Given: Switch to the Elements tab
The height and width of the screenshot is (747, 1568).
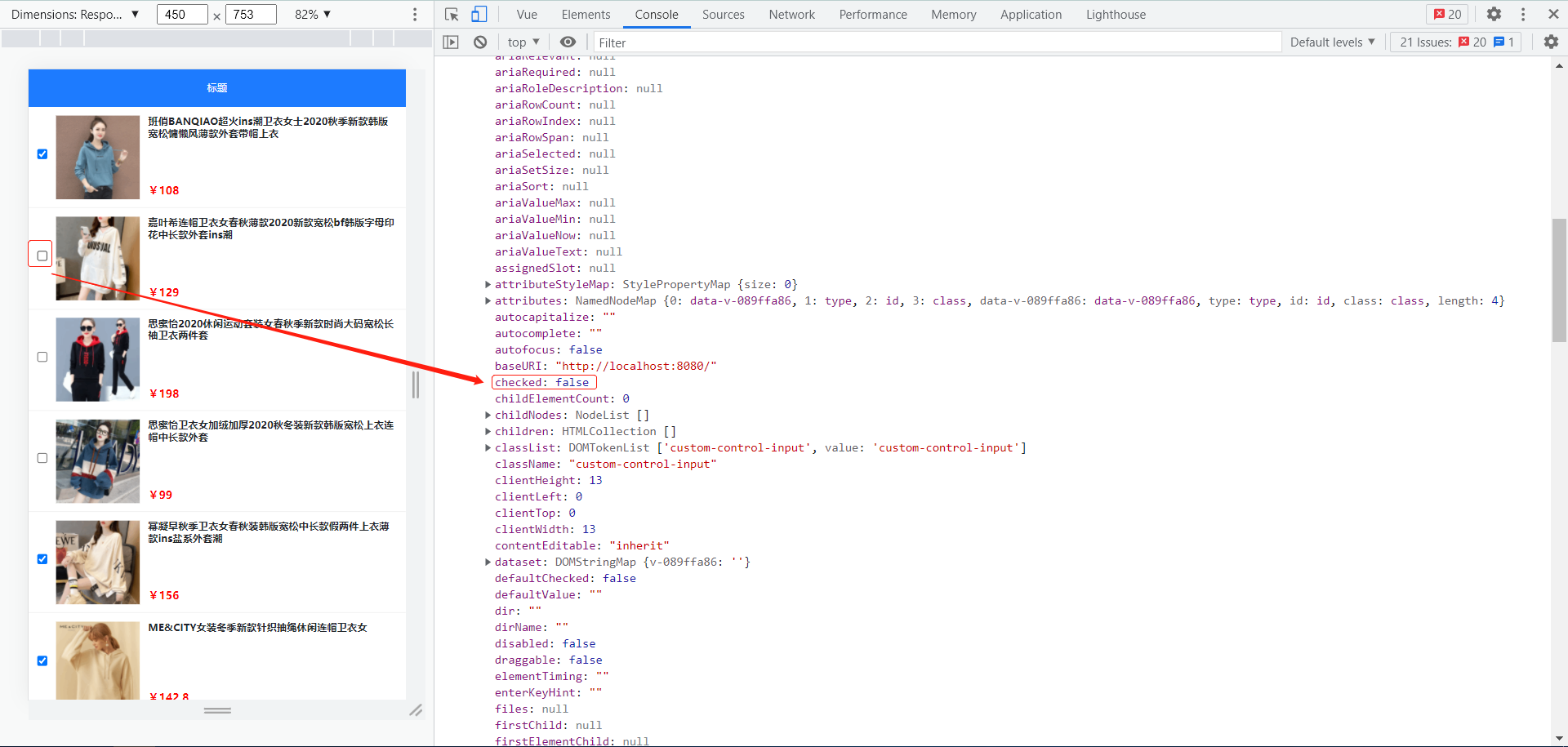Looking at the screenshot, I should (586, 15).
